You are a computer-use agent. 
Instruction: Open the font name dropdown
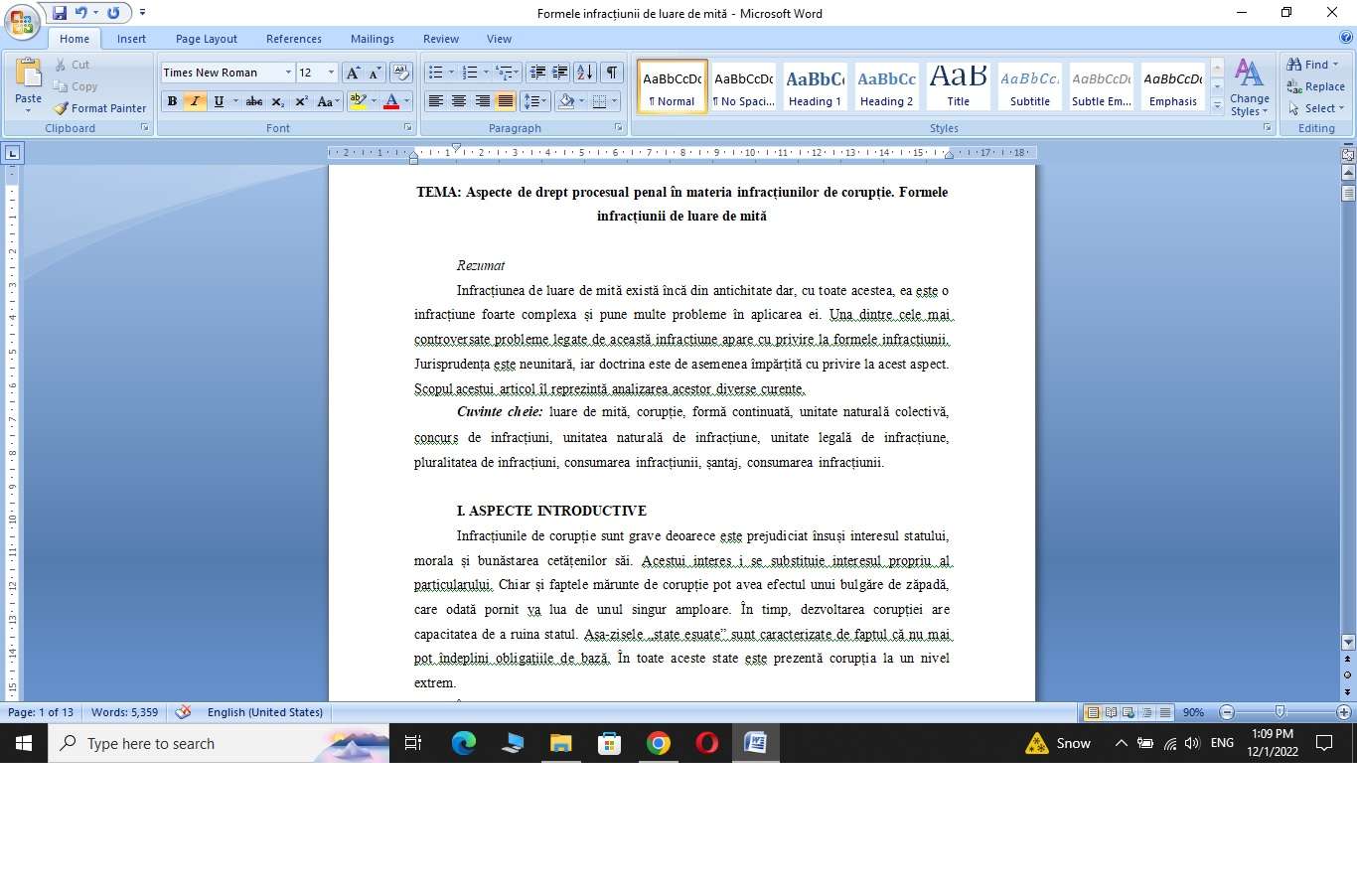288,73
